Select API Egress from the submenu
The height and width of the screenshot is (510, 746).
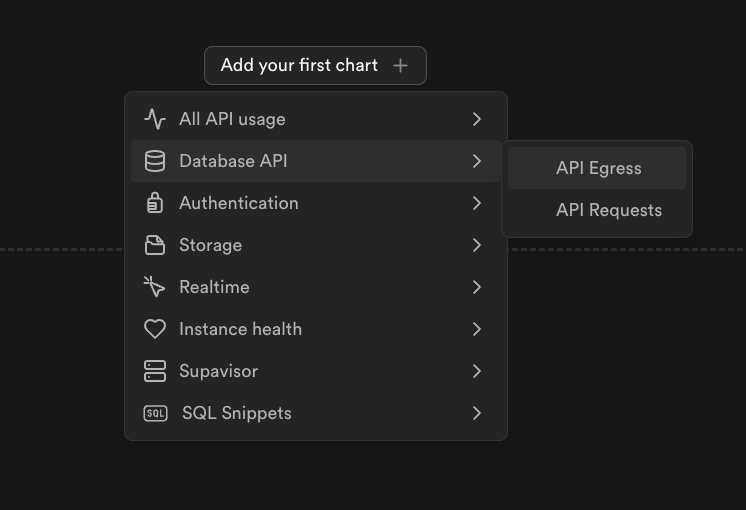tap(598, 168)
